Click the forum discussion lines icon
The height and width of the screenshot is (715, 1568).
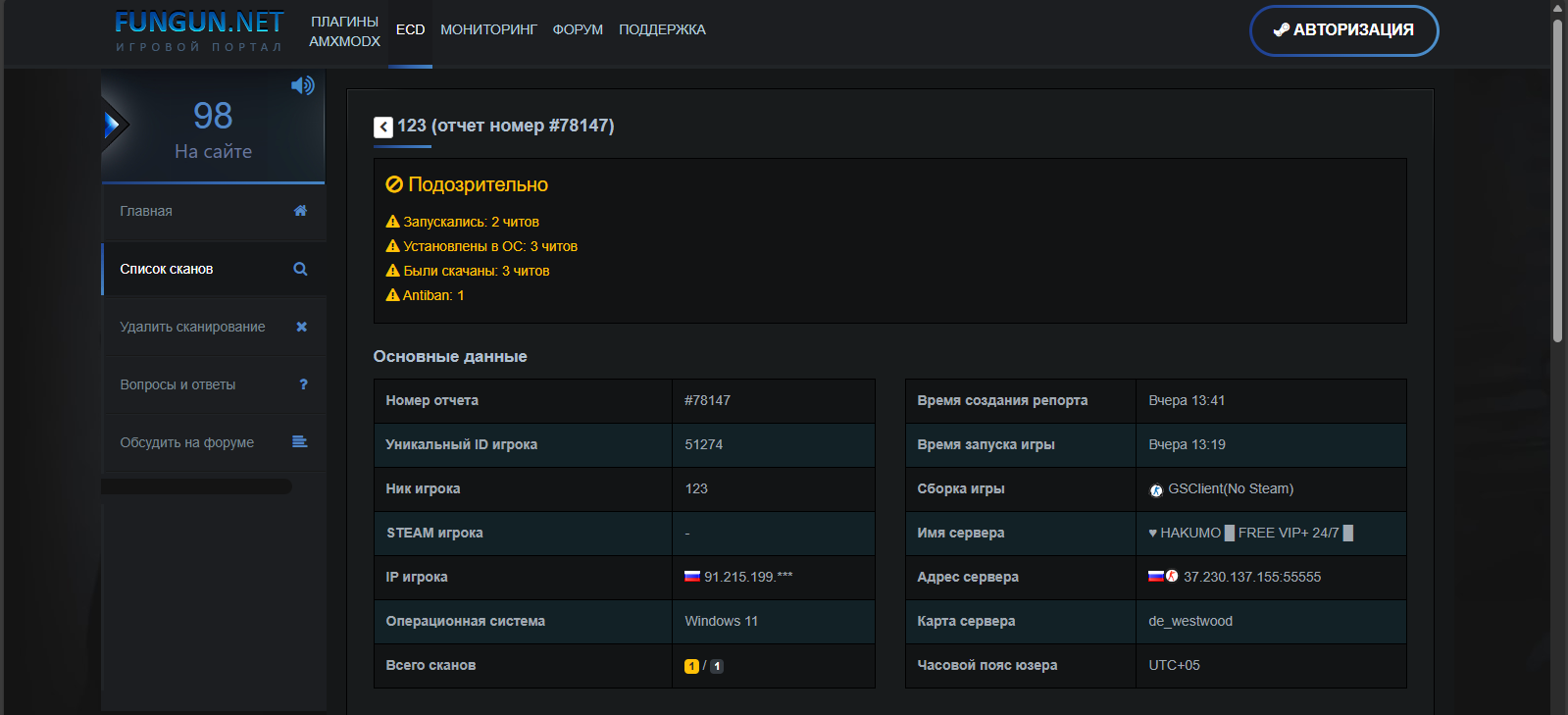[300, 442]
